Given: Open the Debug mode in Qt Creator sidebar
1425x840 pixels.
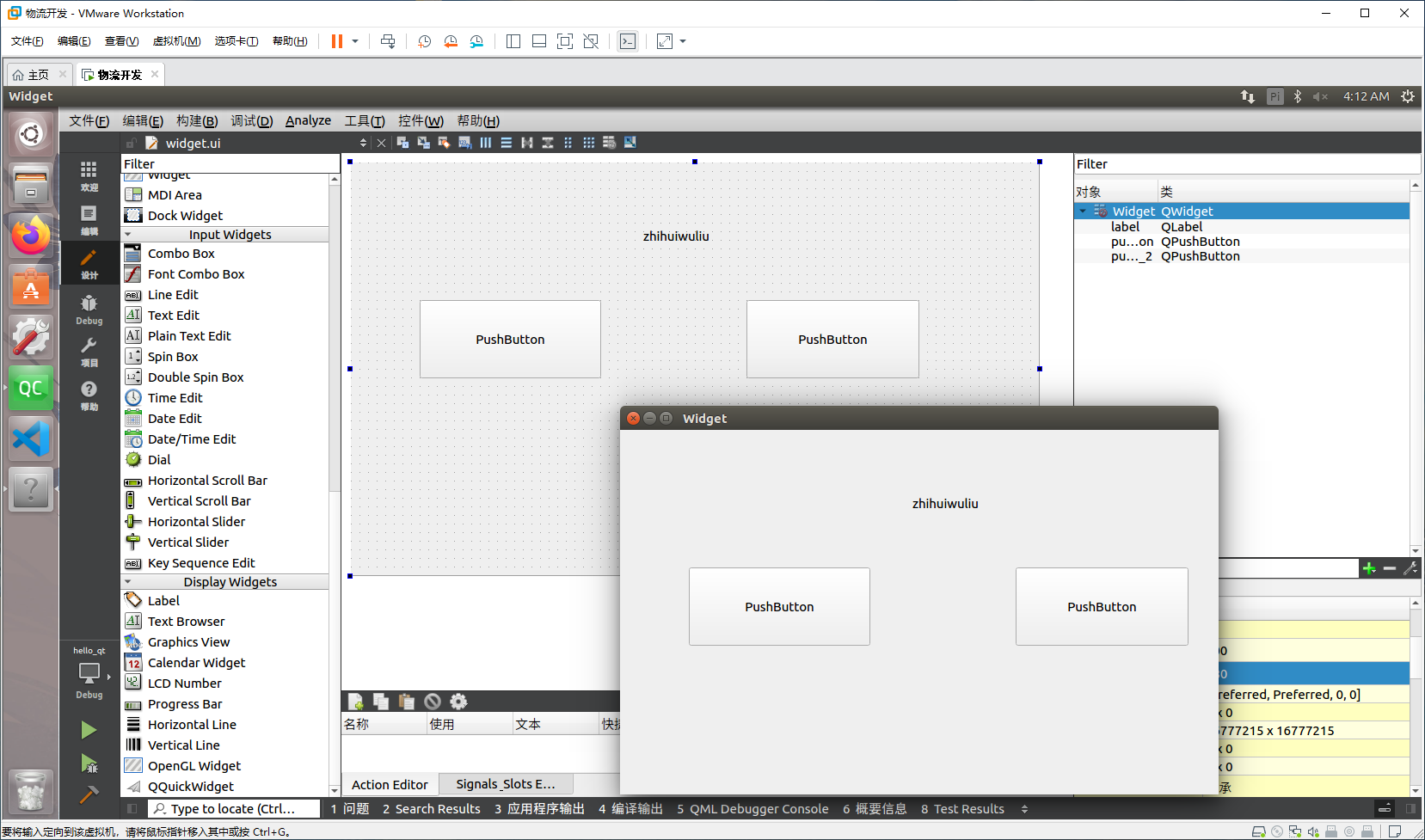Looking at the screenshot, I should [89, 310].
